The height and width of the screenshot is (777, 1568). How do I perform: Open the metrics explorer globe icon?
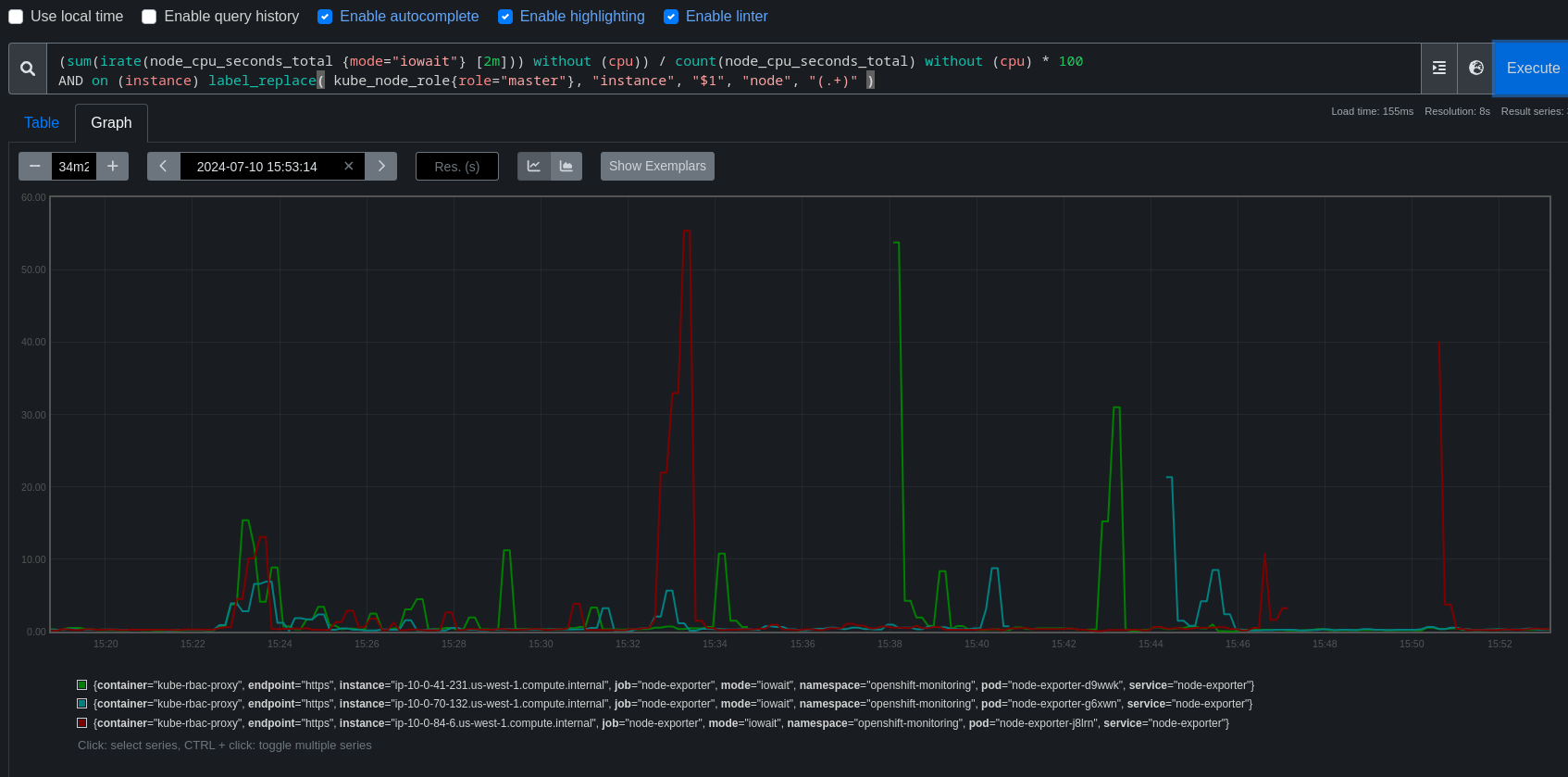pyautogui.click(x=1475, y=69)
